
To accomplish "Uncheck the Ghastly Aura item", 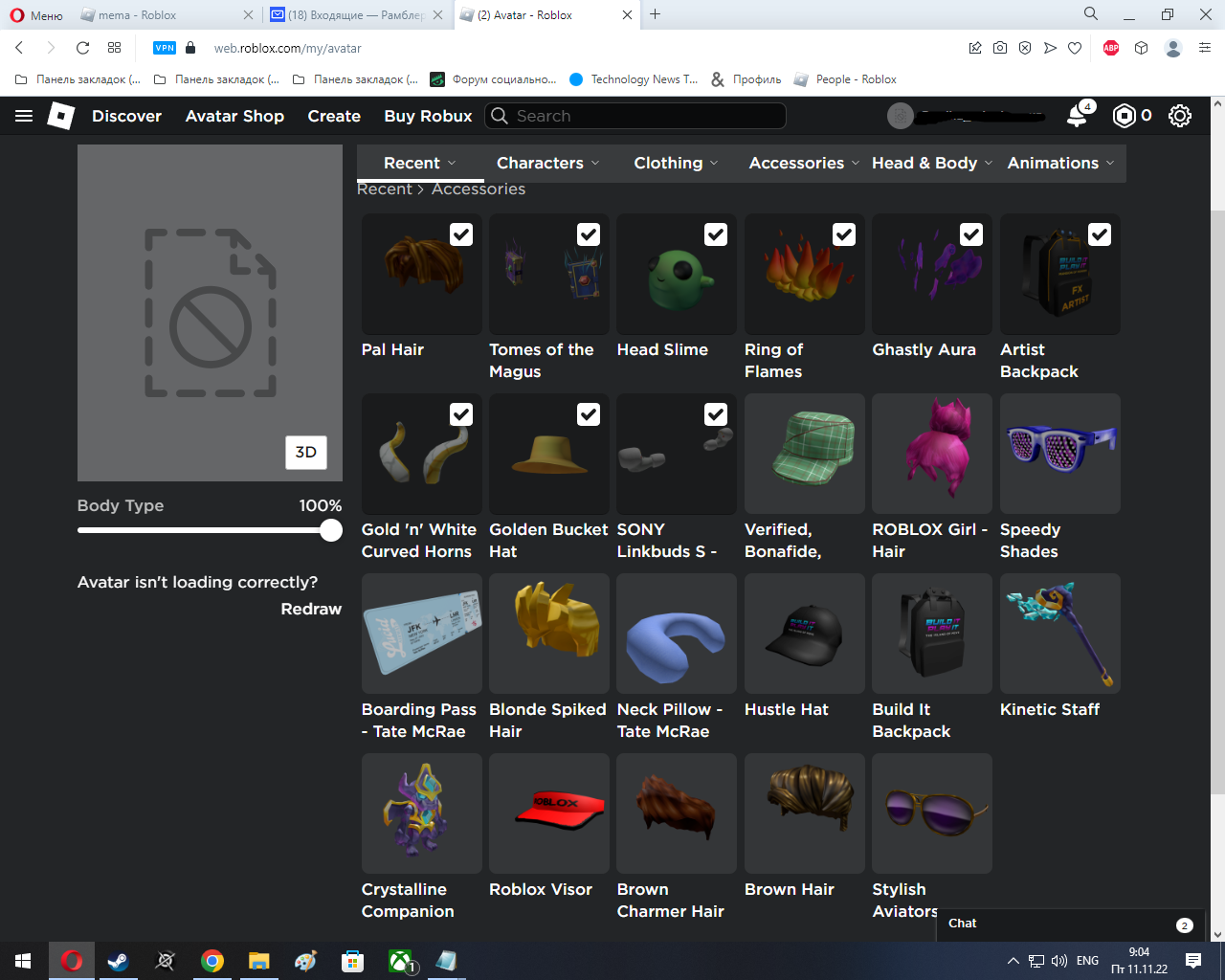I will (971, 234).
